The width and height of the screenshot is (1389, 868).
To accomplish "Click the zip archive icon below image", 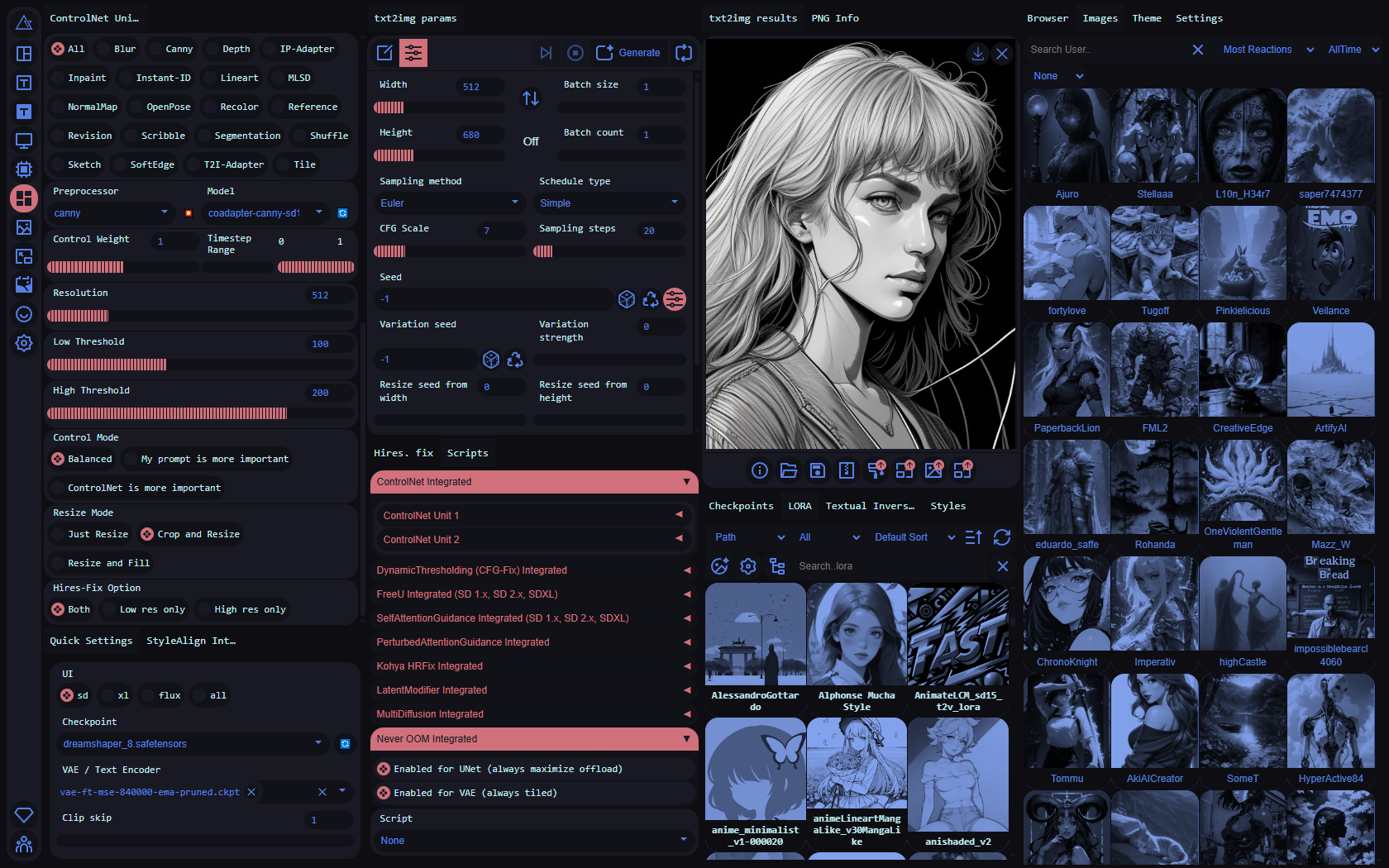I will click(x=847, y=470).
